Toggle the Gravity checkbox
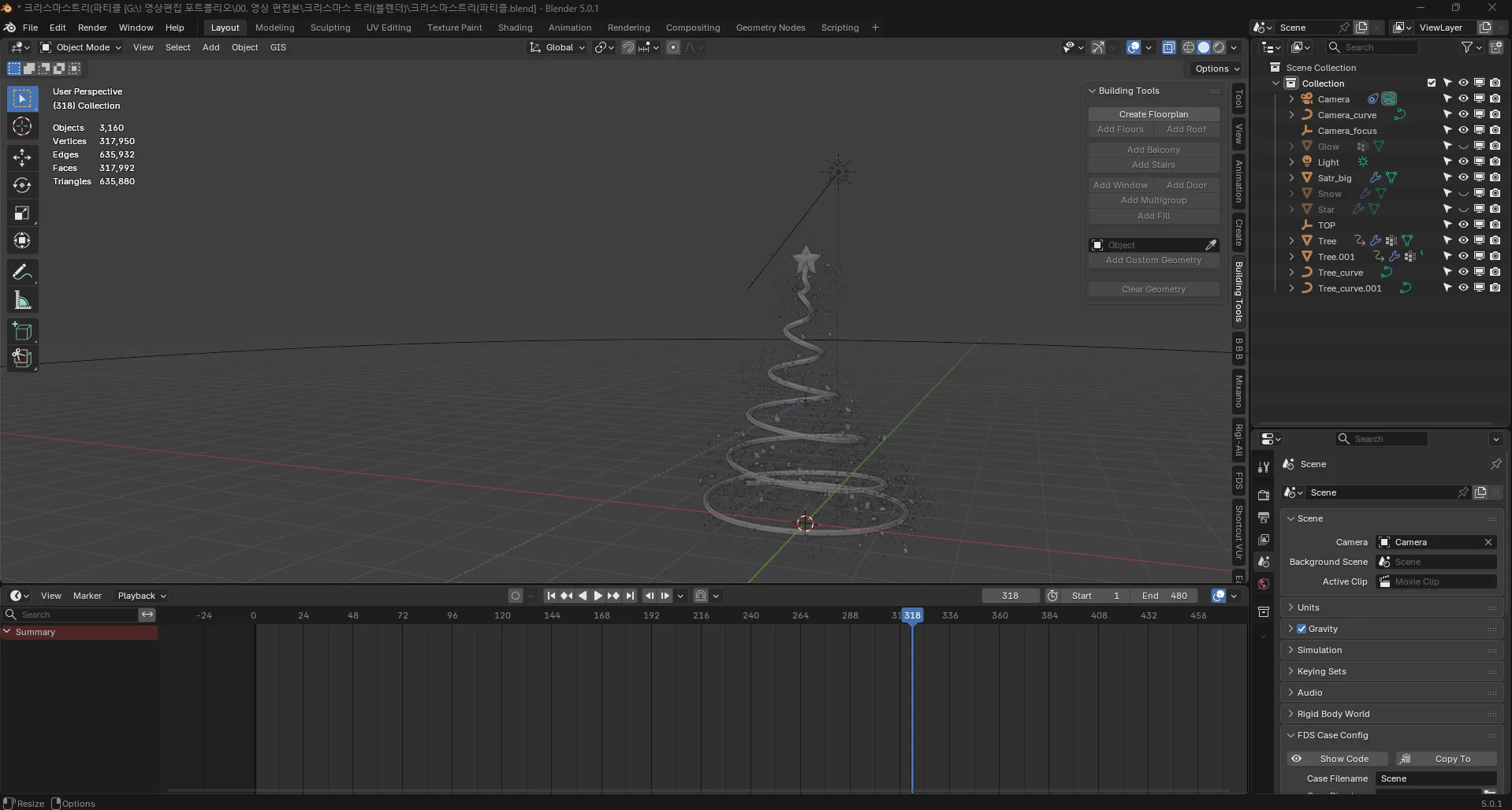Screen dimensions: 1512x810 coord(1302,629)
